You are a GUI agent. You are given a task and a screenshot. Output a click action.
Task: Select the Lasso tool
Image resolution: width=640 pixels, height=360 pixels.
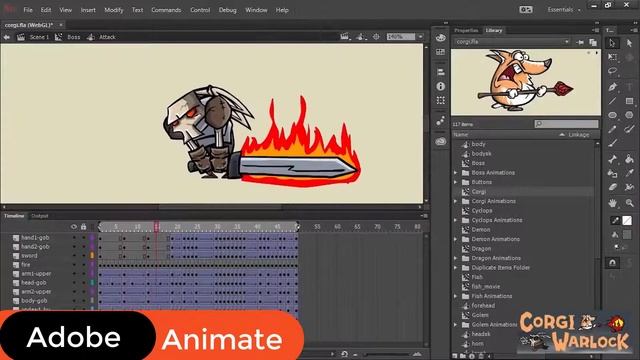coord(612,71)
